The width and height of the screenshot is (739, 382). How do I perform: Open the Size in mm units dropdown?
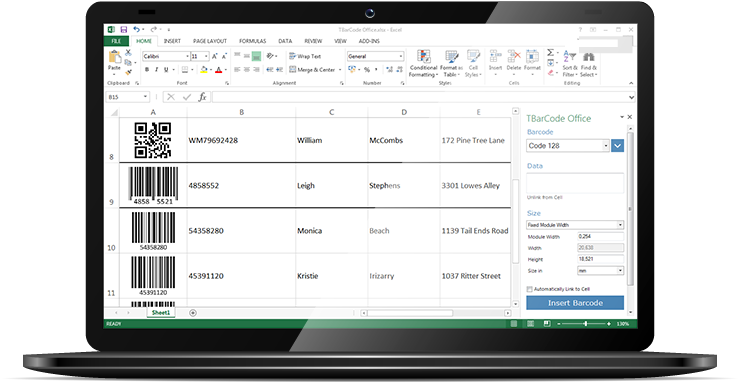pos(620,271)
